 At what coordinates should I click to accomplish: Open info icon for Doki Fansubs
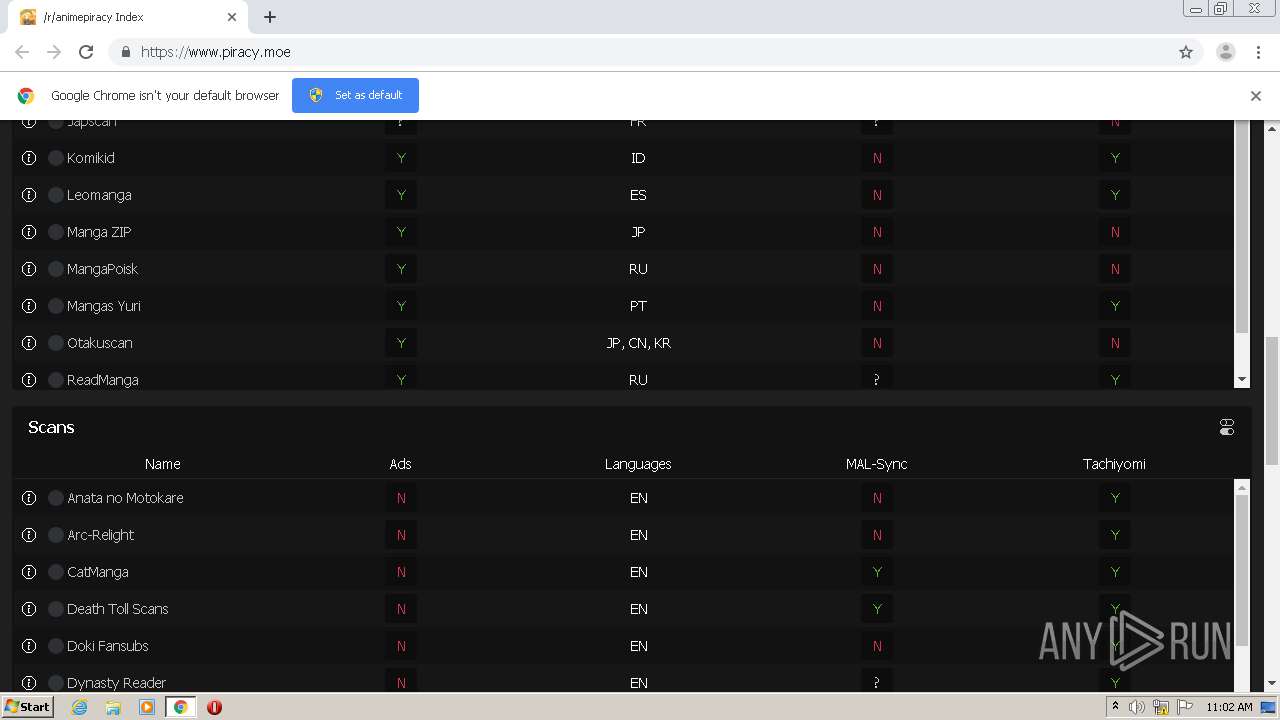29,646
